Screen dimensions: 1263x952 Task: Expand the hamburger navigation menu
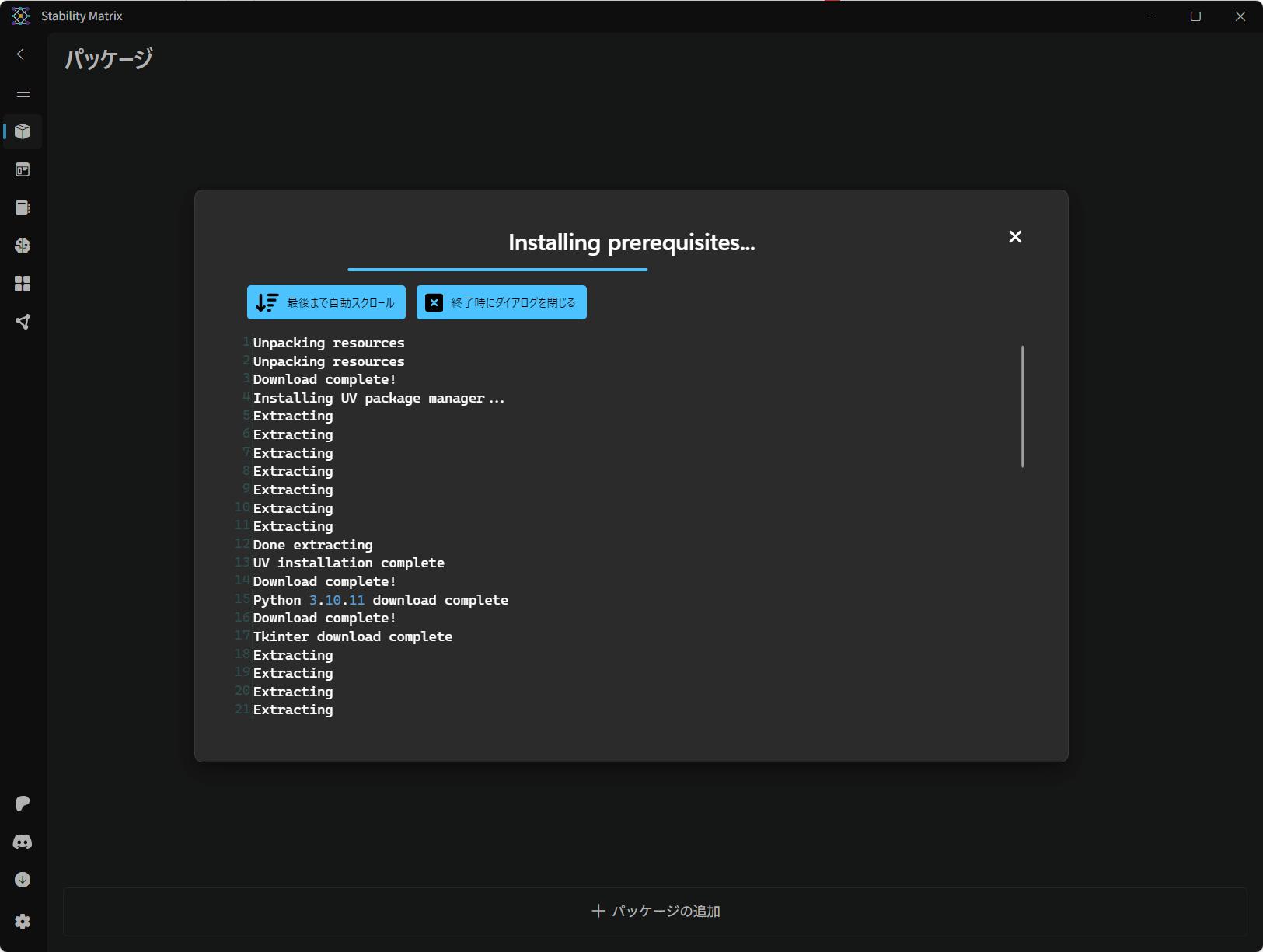(x=23, y=92)
